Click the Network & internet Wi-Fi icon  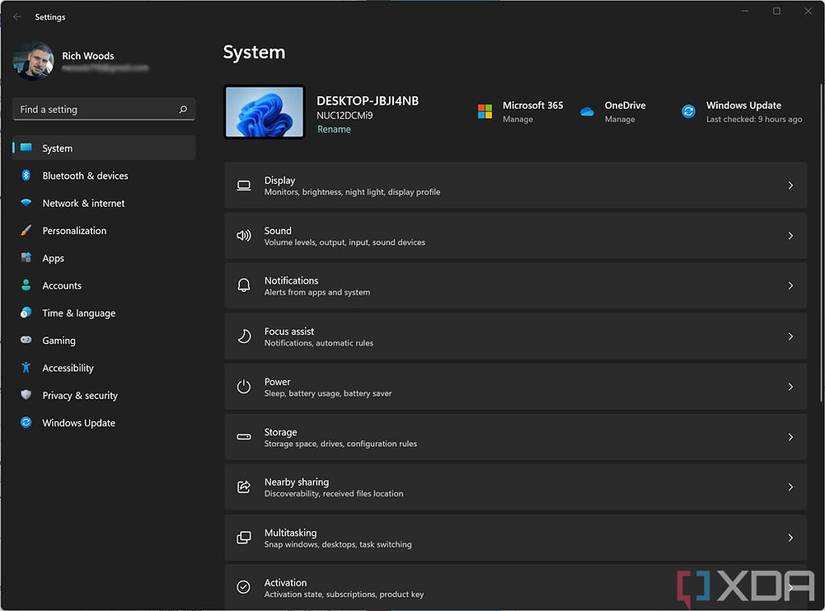click(x=26, y=203)
